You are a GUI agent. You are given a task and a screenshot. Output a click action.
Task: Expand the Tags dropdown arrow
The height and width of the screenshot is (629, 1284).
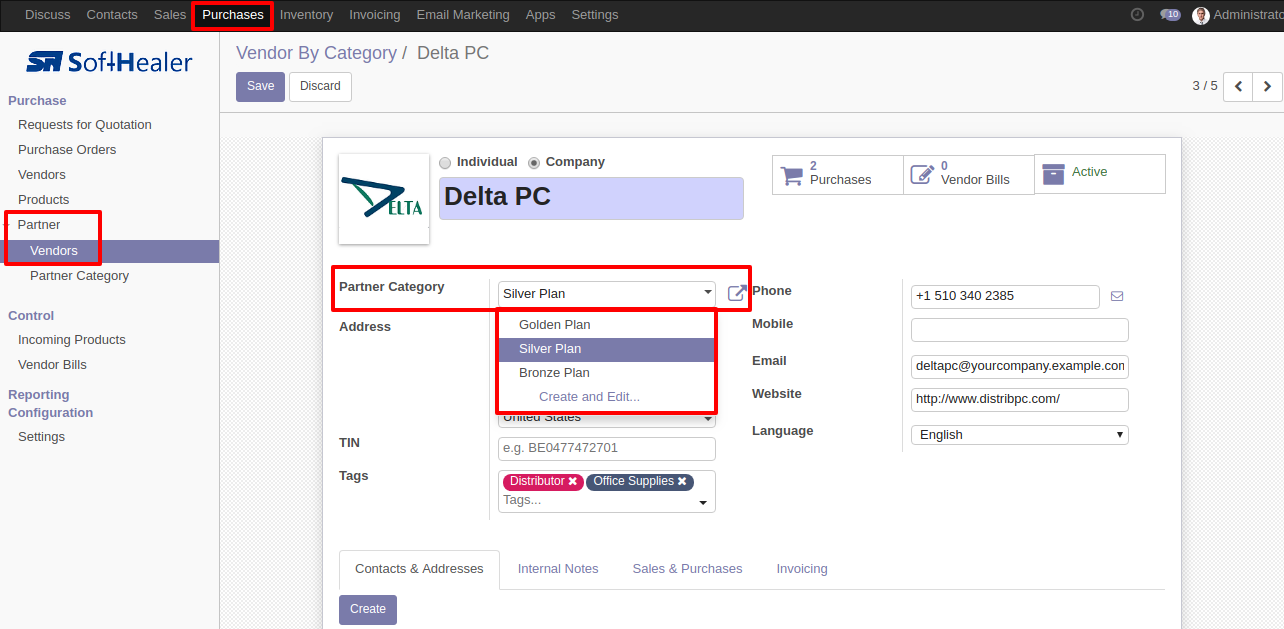(703, 503)
